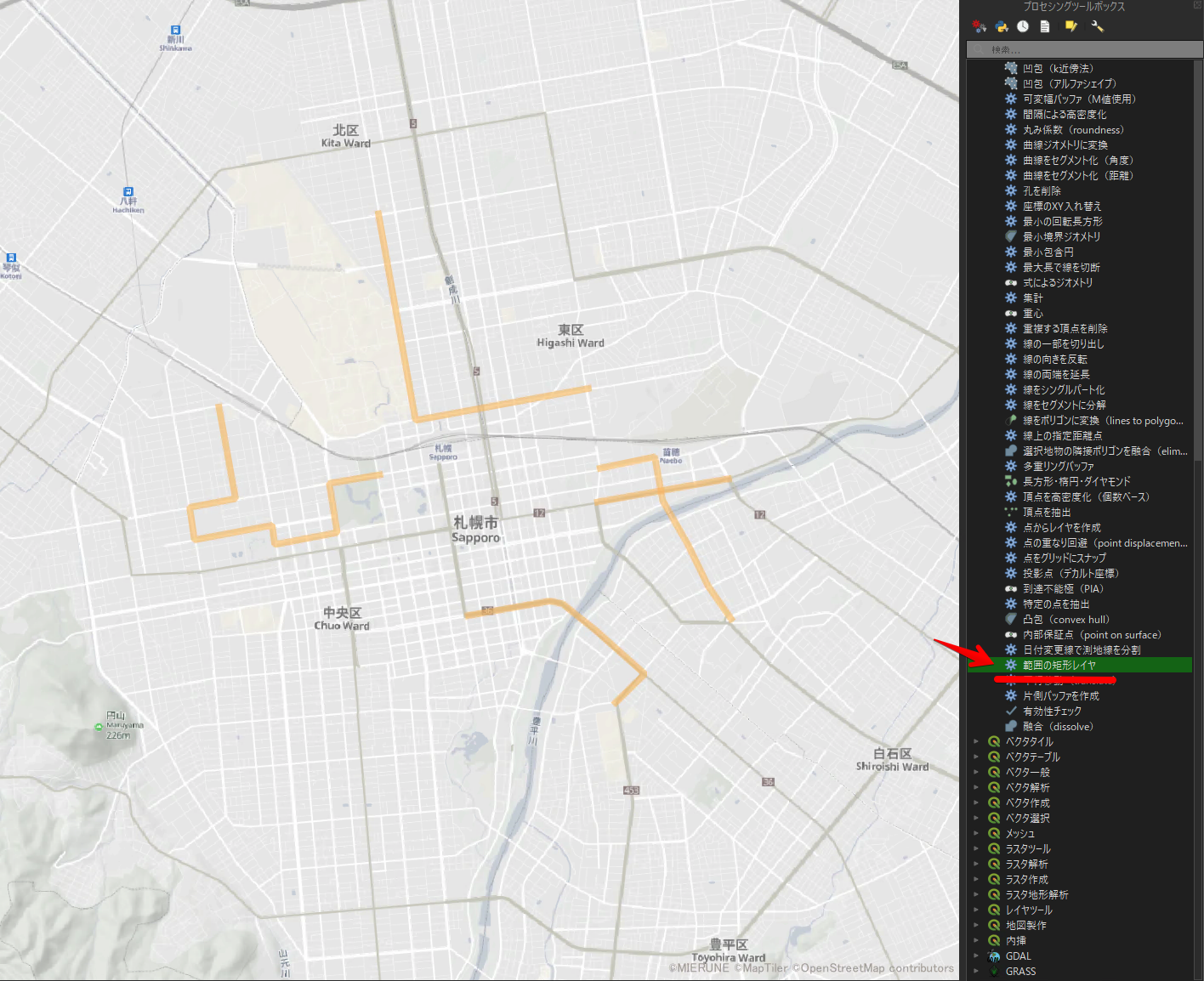Image resolution: width=1204 pixels, height=981 pixels.
Task: Select 線の両端を延長
Action: coord(1056,374)
